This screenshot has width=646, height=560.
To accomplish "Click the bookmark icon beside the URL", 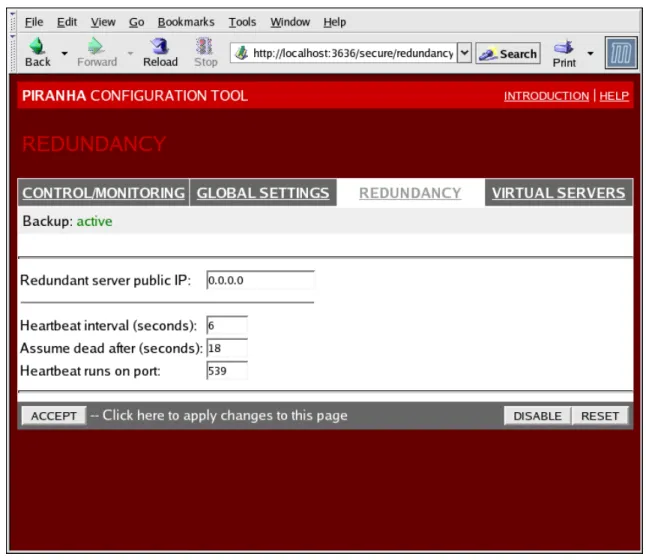I will pyautogui.click(x=241, y=53).
